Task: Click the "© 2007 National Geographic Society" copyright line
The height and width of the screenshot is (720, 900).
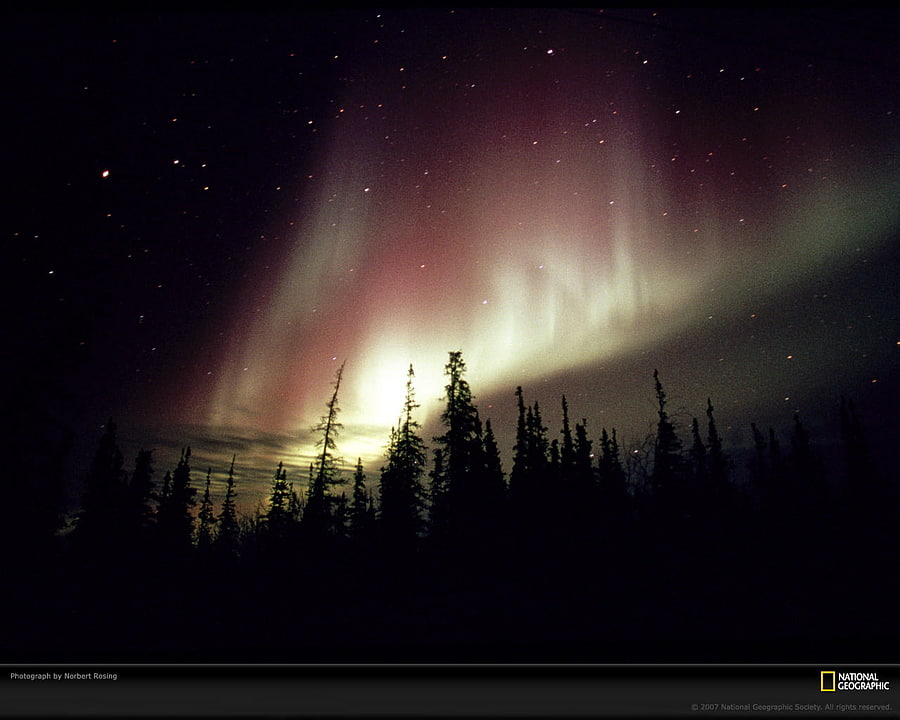Action: (x=792, y=707)
